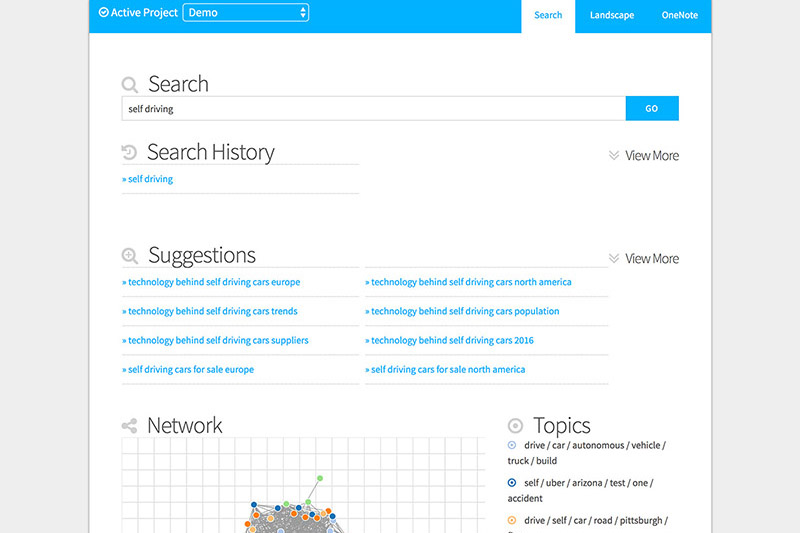Expand Search History with View More
This screenshot has width=800, height=533.
[643, 156]
